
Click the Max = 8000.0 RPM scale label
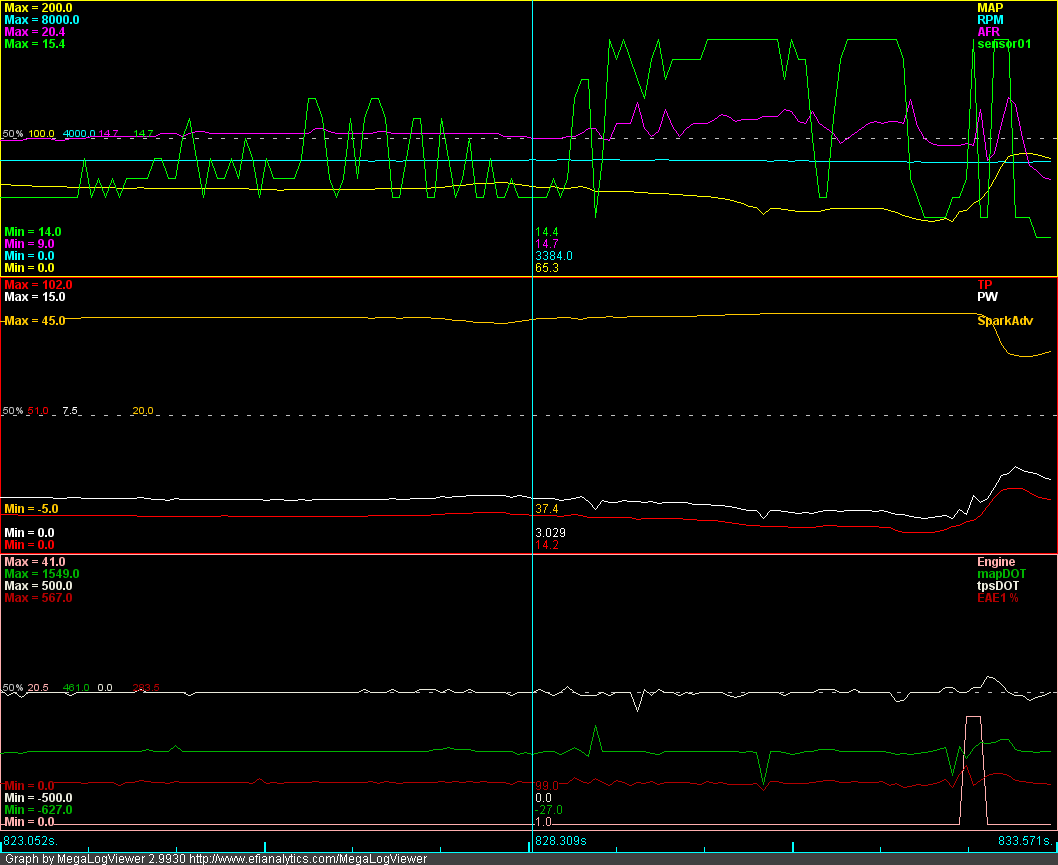42,20
